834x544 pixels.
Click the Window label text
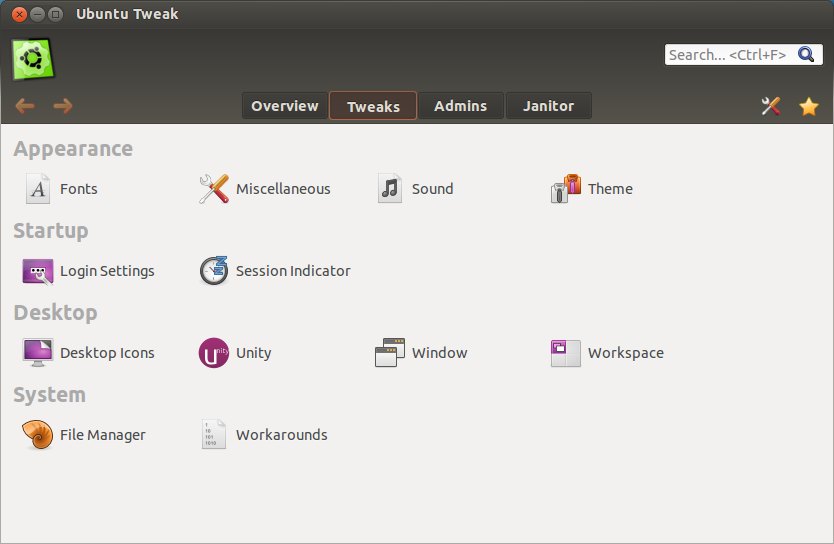click(x=440, y=353)
